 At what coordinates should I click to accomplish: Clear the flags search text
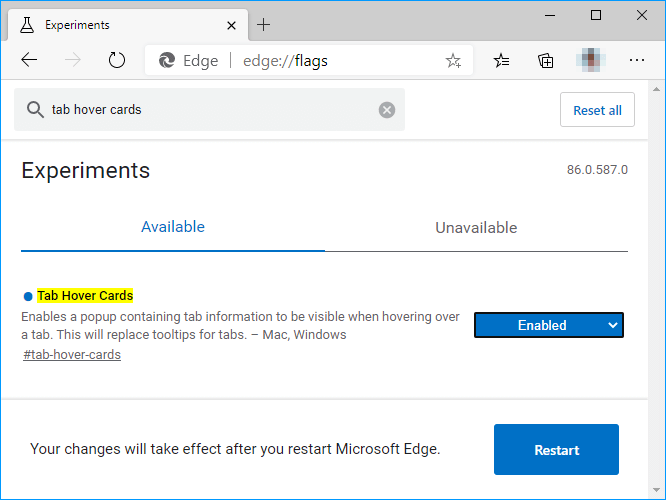[387, 110]
